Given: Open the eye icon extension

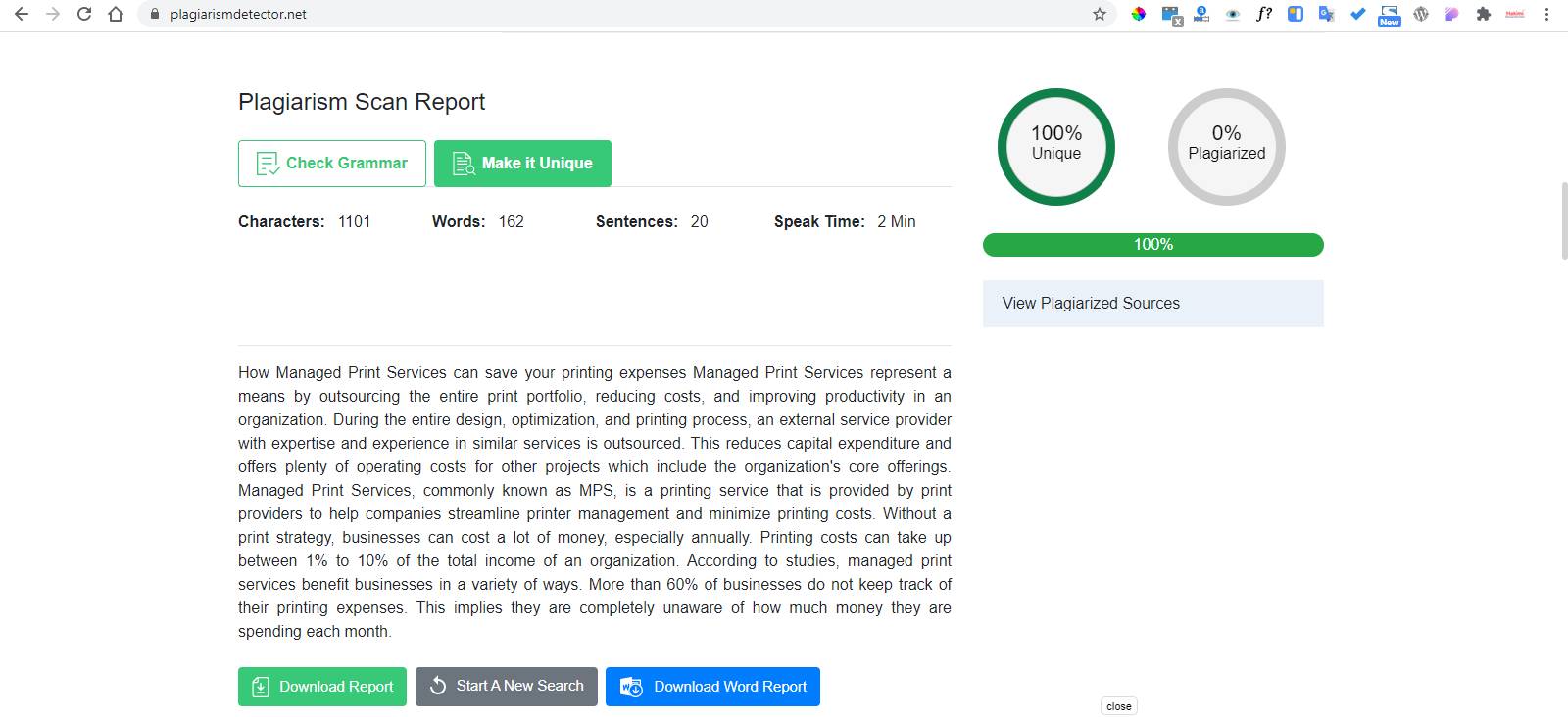Looking at the screenshot, I should [1233, 14].
